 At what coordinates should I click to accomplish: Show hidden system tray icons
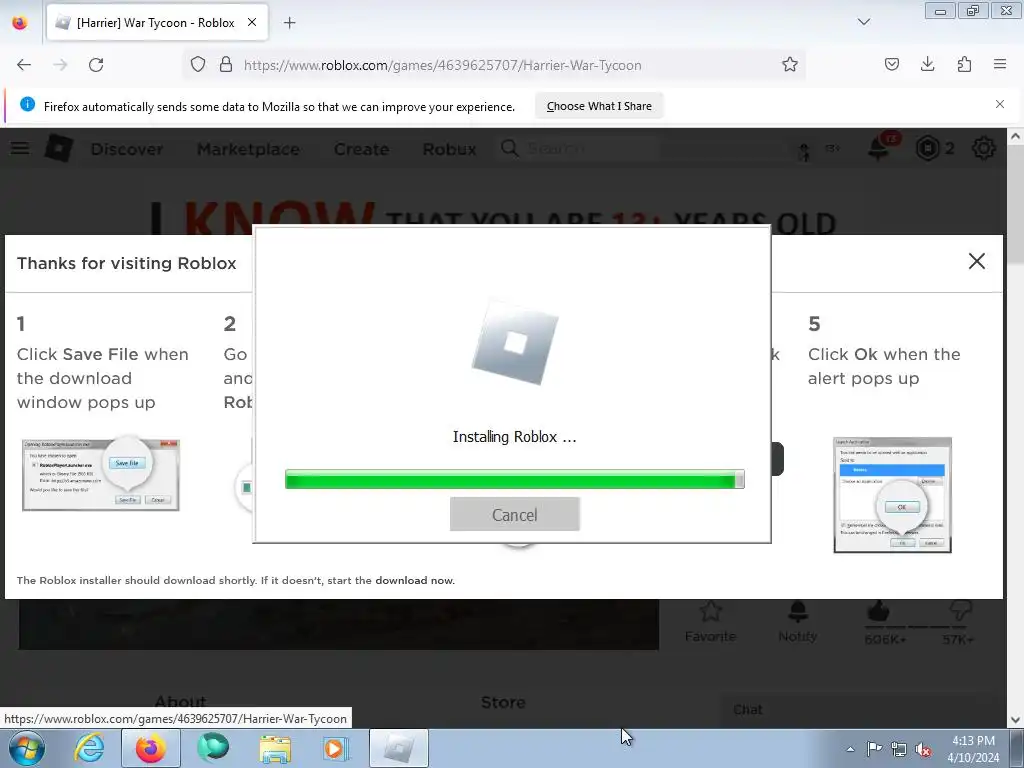(850, 749)
